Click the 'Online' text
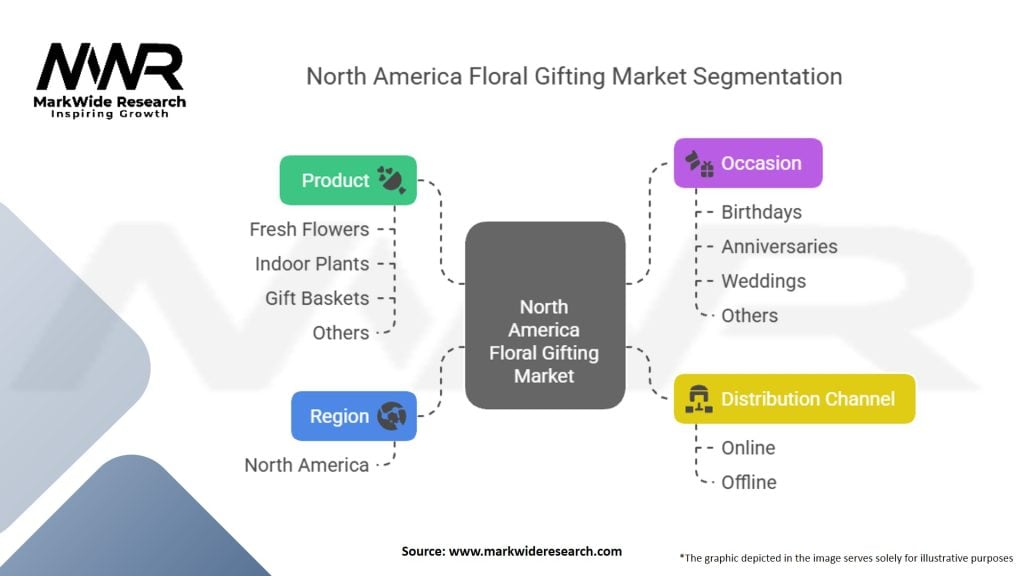The height and width of the screenshot is (576, 1024). point(748,448)
